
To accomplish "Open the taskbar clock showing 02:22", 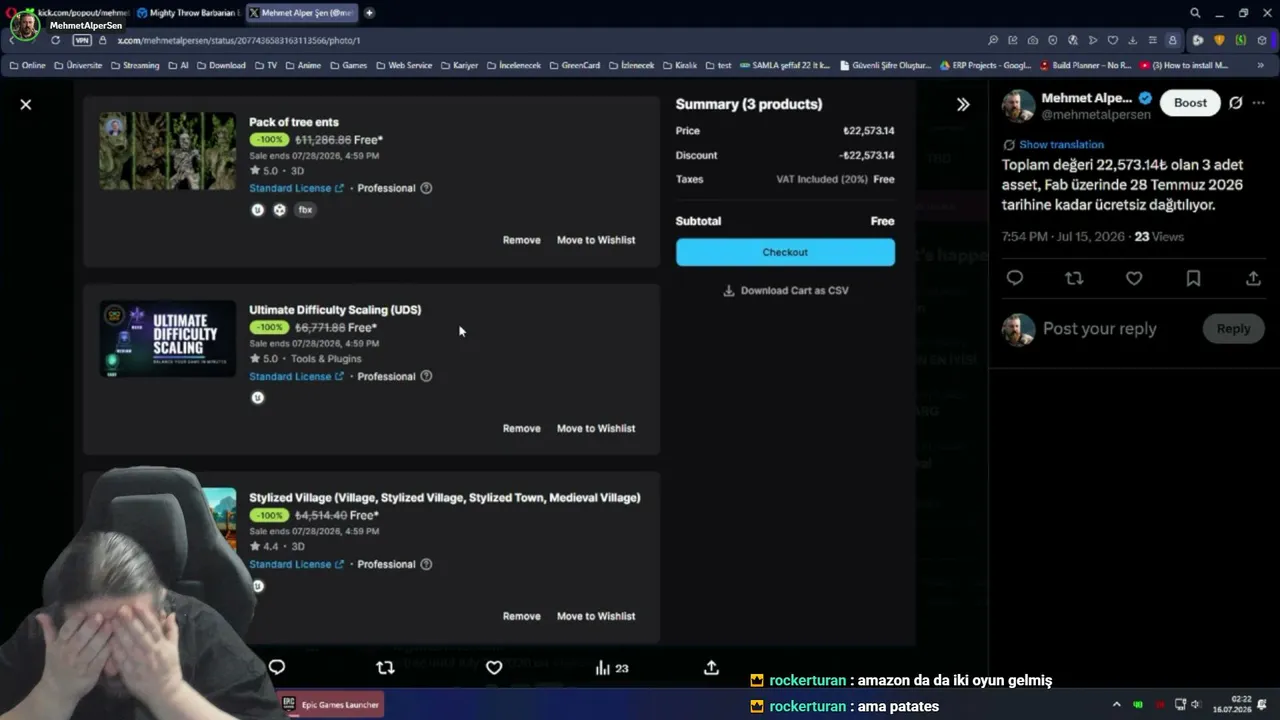I will [1232, 704].
